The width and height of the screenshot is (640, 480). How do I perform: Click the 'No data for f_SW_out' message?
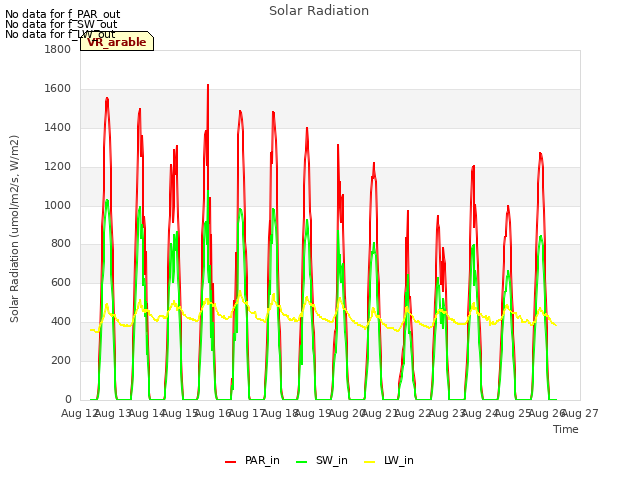pos(61,24)
